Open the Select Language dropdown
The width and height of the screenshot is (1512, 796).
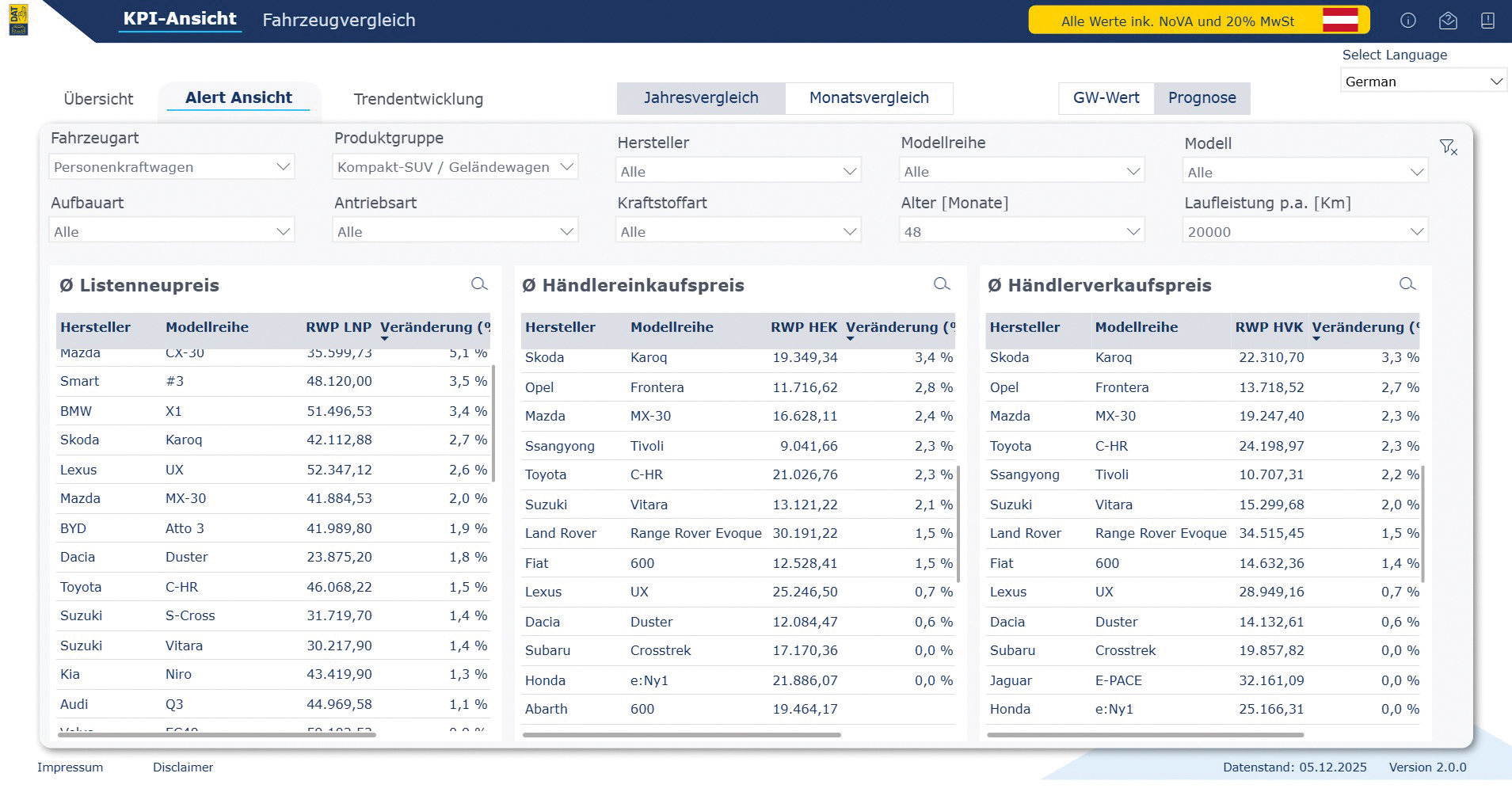1423,82
